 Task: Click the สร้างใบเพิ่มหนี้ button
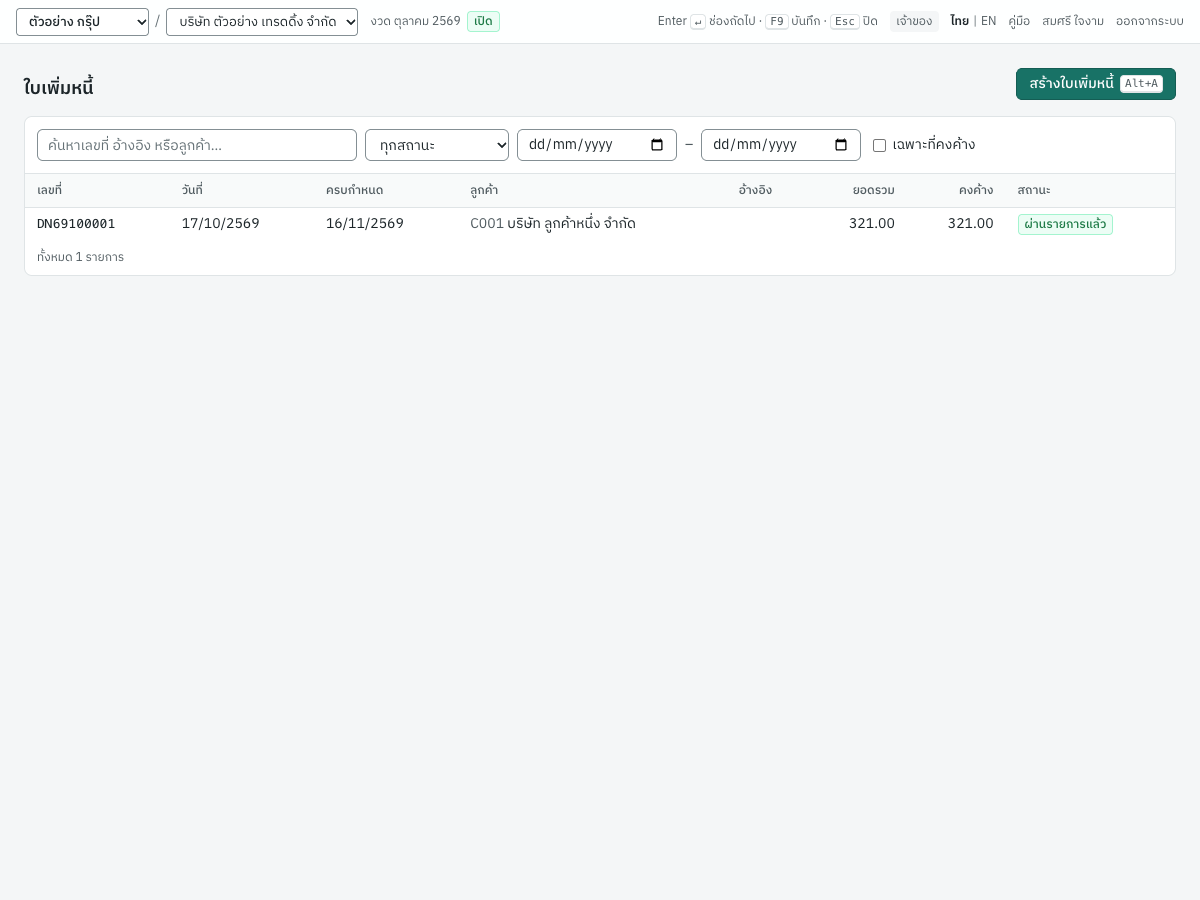(1096, 84)
